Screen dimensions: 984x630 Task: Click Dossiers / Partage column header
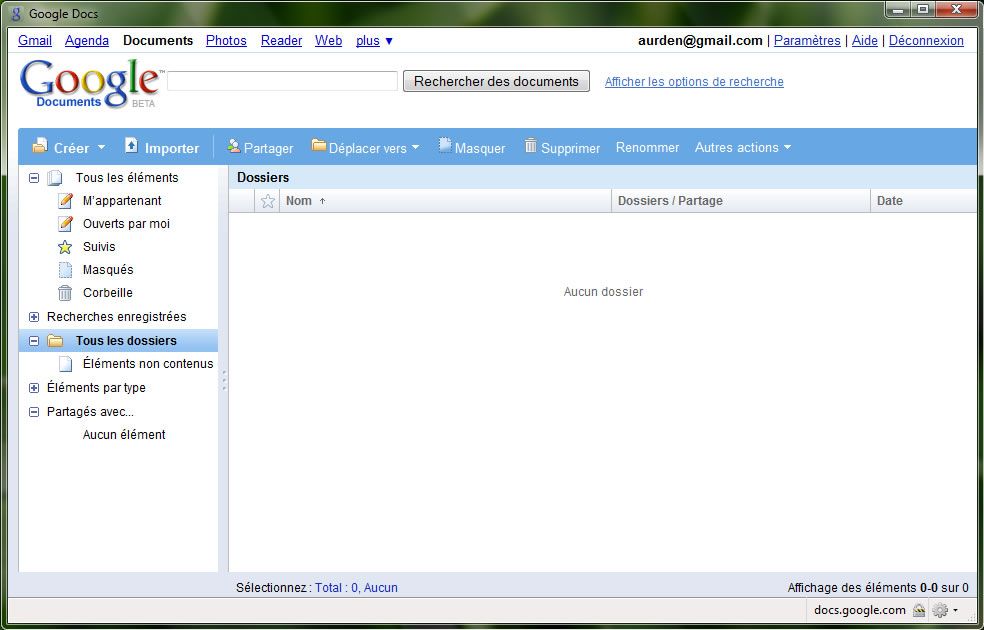point(670,201)
